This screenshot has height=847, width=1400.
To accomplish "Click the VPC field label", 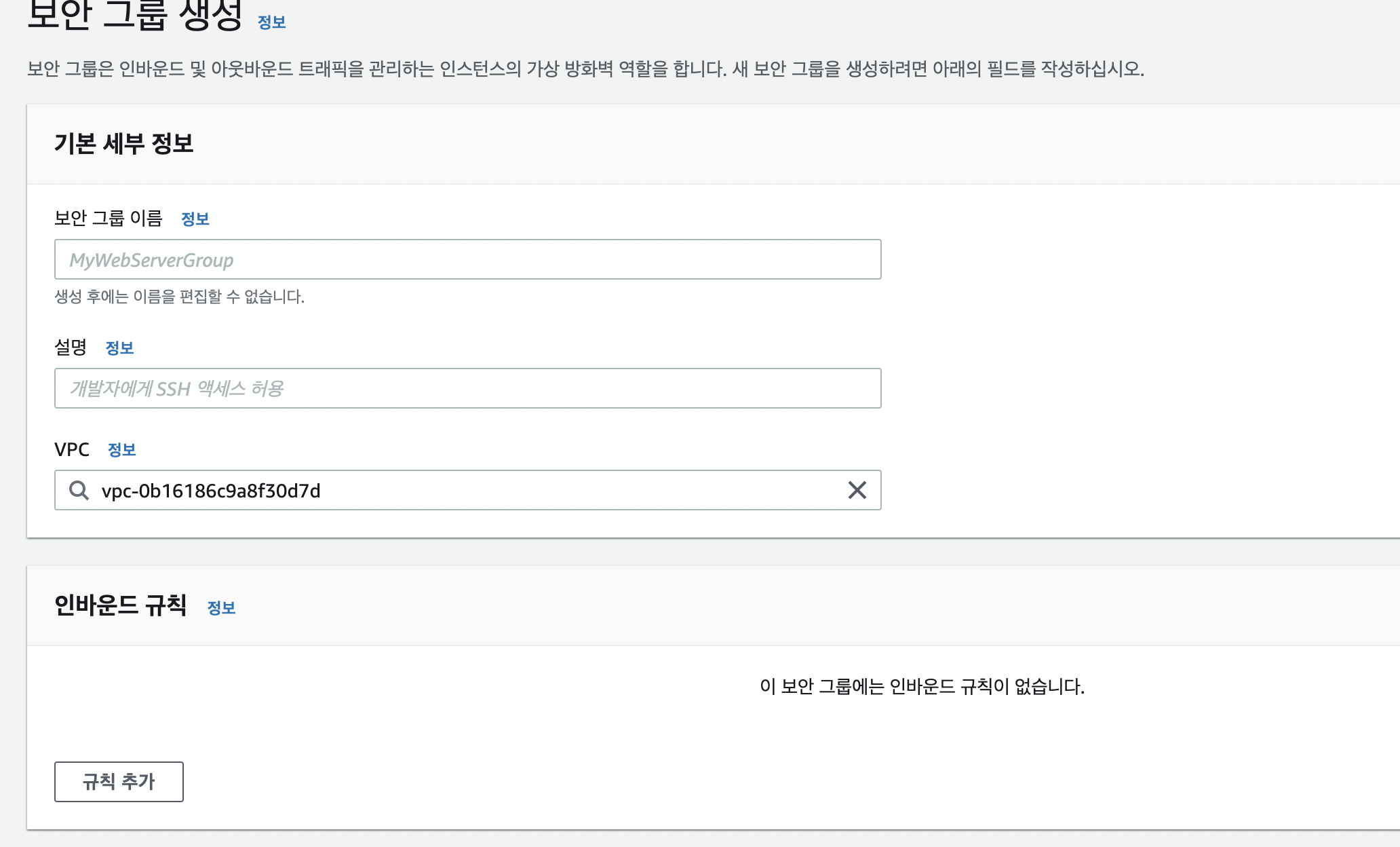I will click(71, 449).
